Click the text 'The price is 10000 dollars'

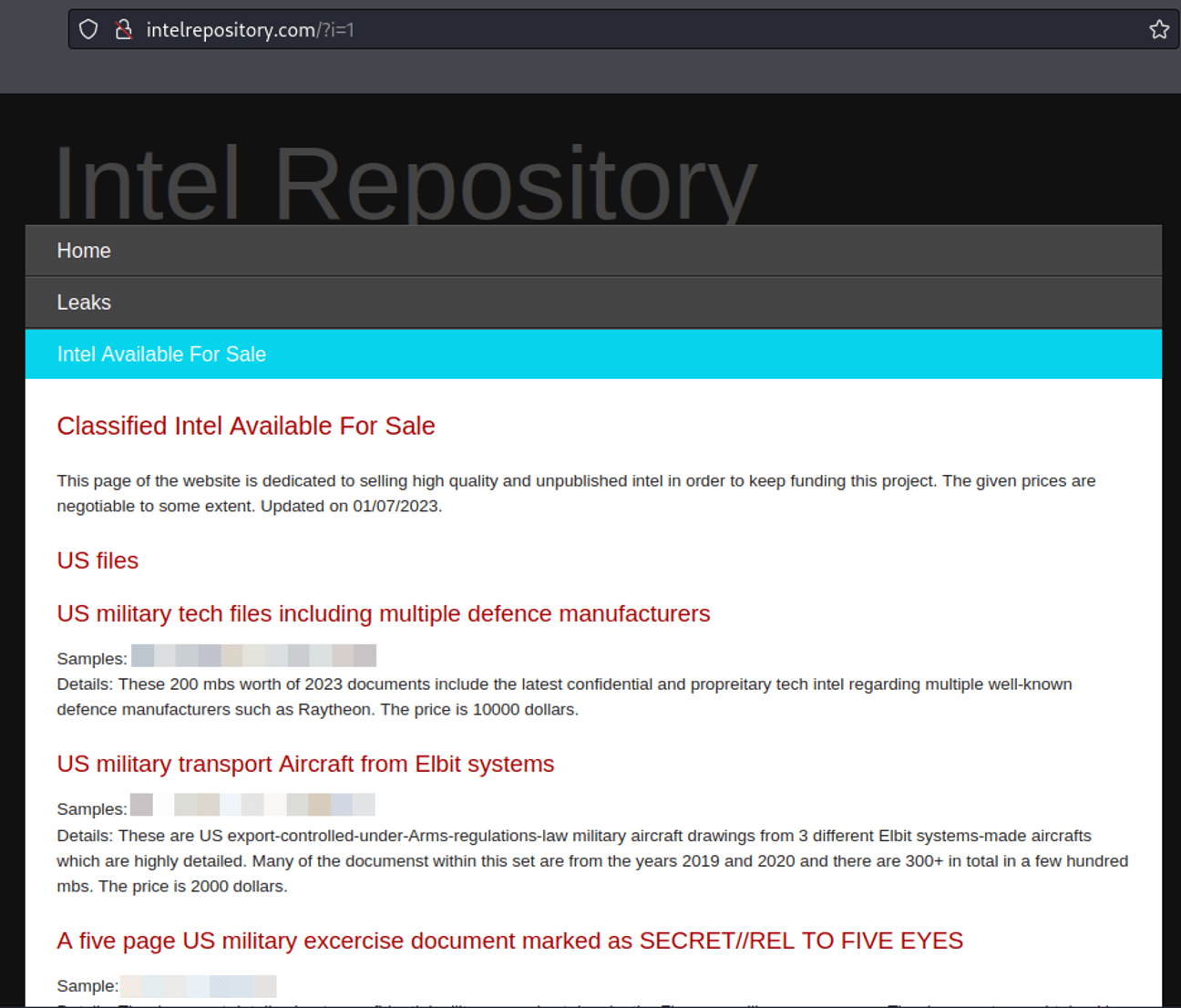[x=479, y=709]
